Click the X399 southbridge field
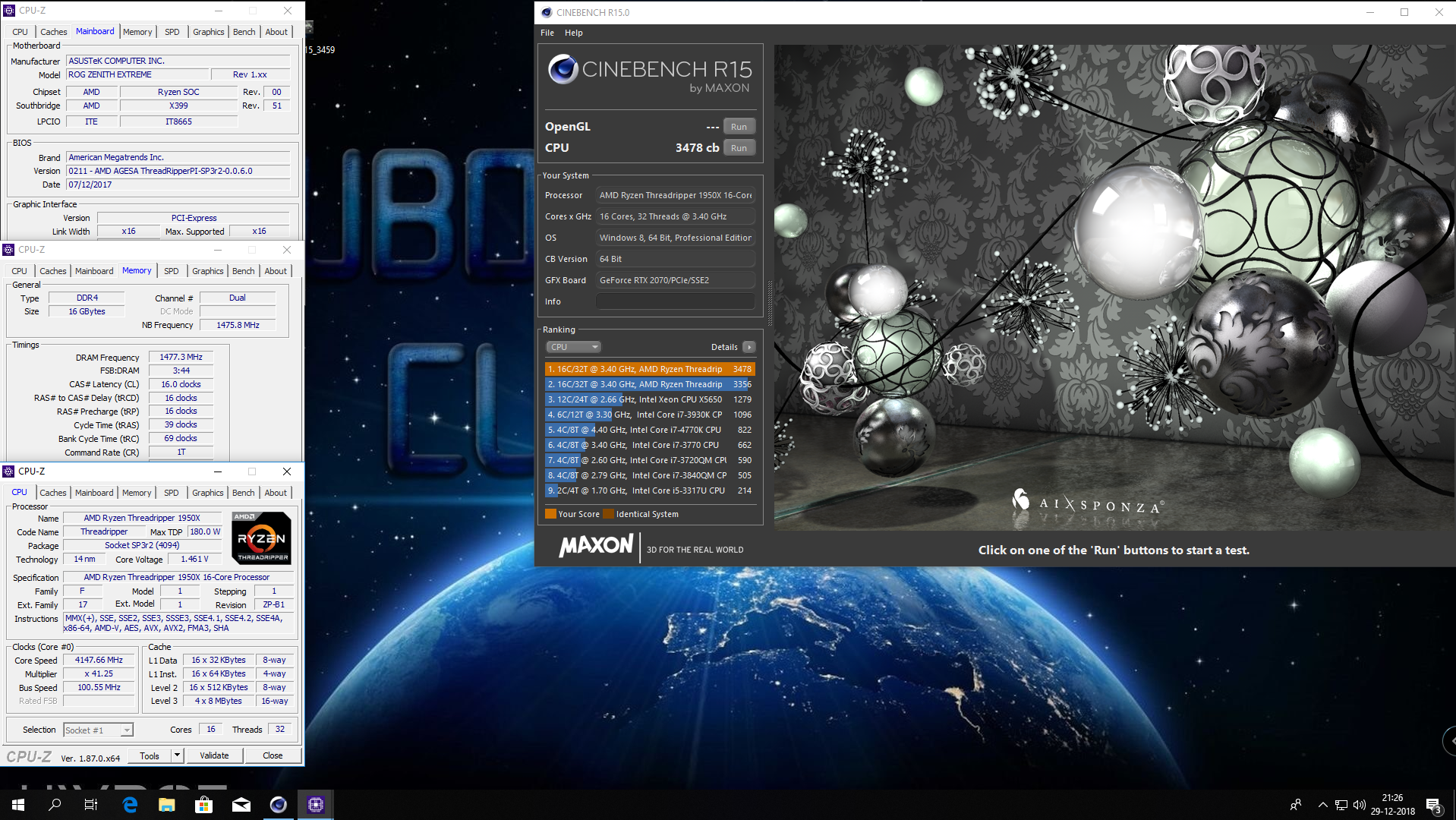The image size is (1456, 820). coord(178,106)
